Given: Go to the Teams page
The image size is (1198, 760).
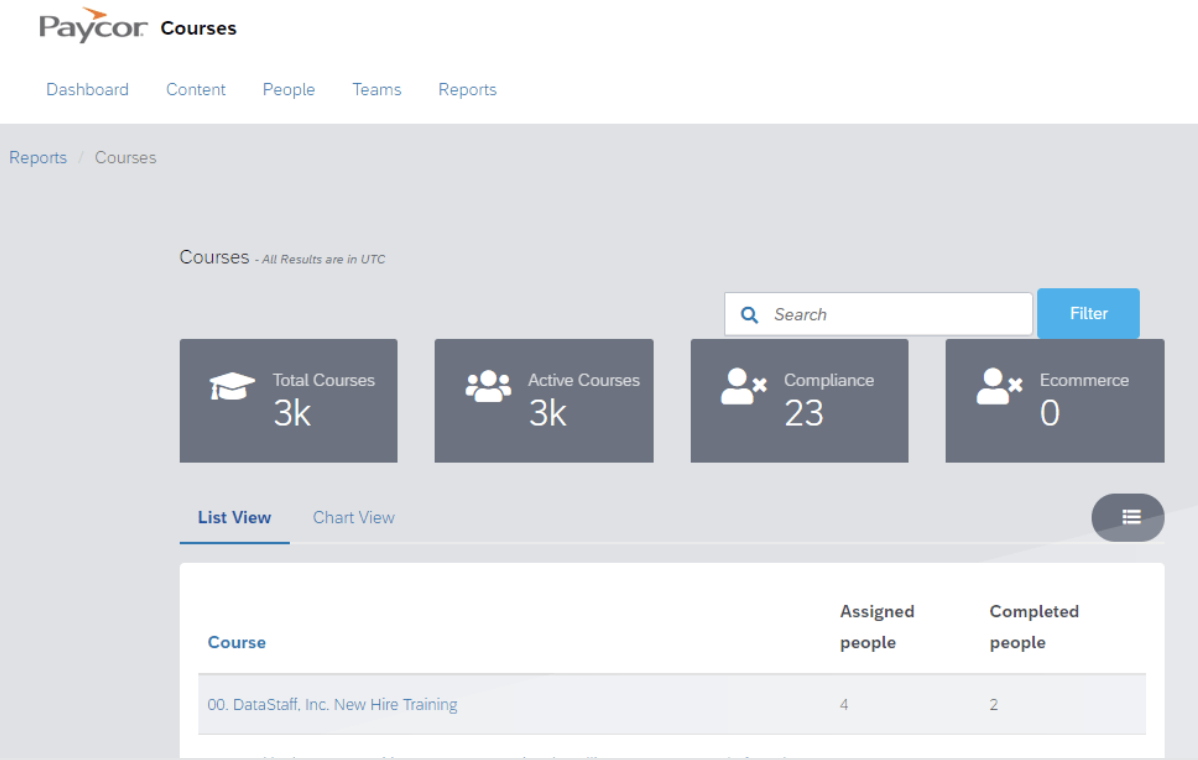Looking at the screenshot, I should tap(376, 89).
